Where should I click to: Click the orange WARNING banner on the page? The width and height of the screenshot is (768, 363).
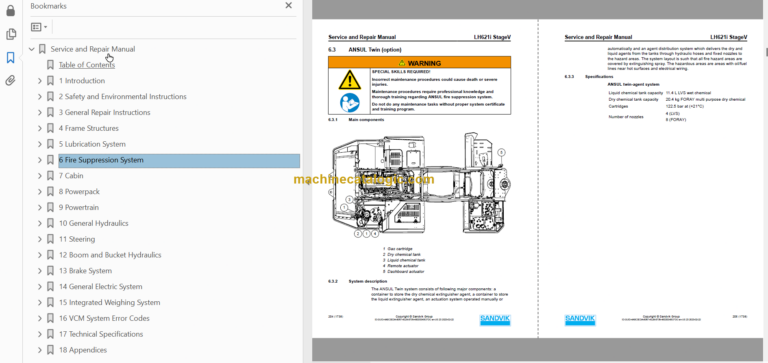click(419, 63)
